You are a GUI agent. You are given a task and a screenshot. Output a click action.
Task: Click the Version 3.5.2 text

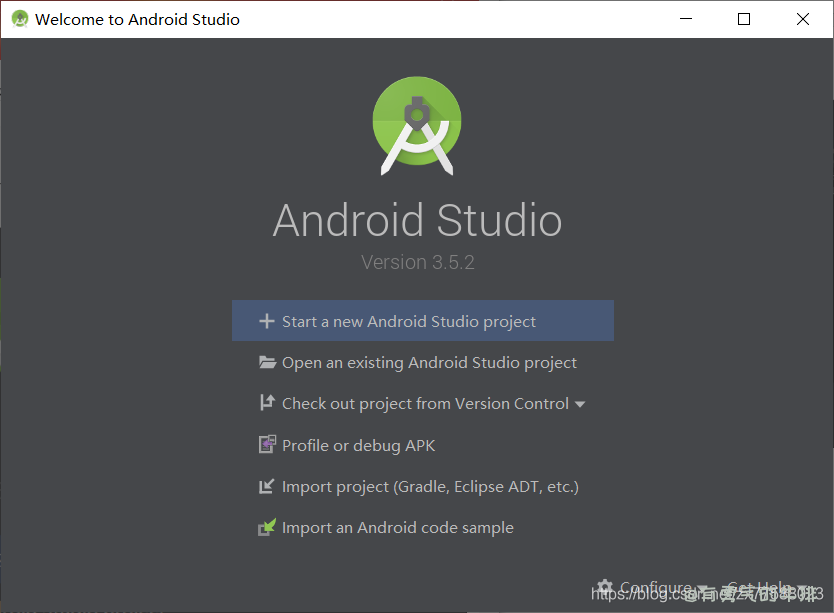[418, 262]
